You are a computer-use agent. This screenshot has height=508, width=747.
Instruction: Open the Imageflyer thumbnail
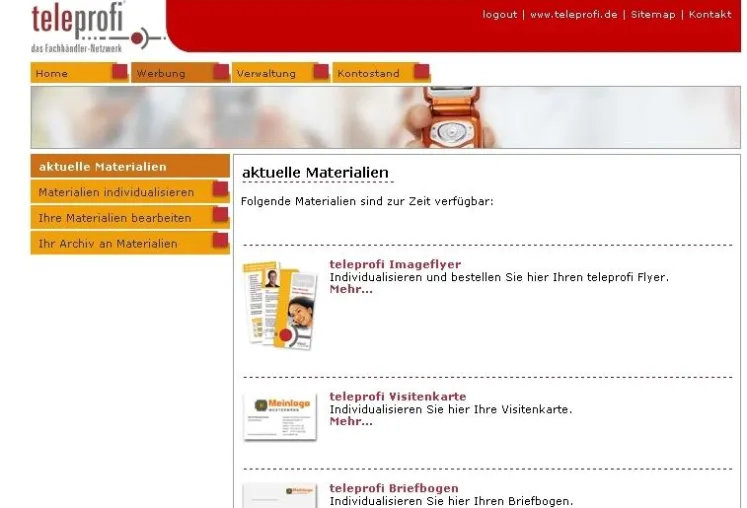click(x=280, y=305)
